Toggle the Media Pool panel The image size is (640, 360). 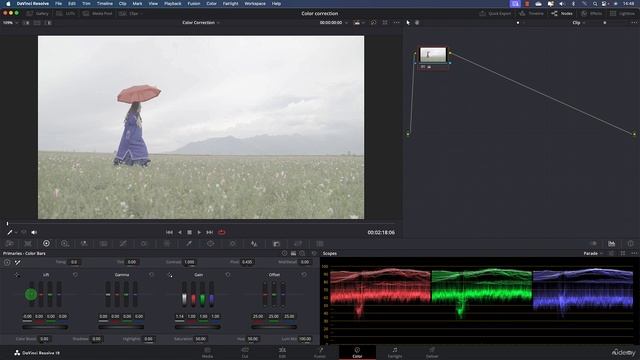click(97, 13)
